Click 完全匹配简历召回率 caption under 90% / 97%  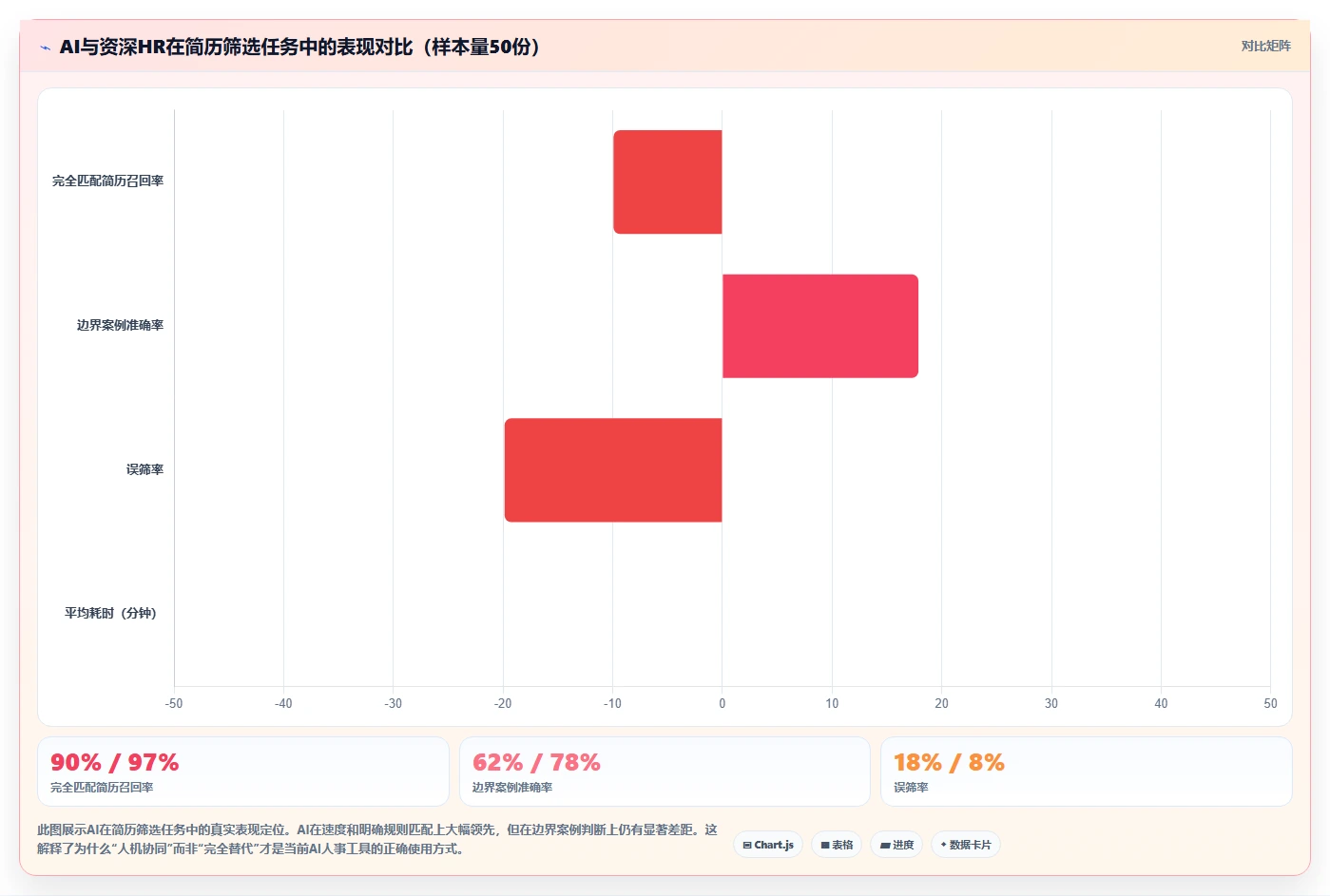click(102, 788)
